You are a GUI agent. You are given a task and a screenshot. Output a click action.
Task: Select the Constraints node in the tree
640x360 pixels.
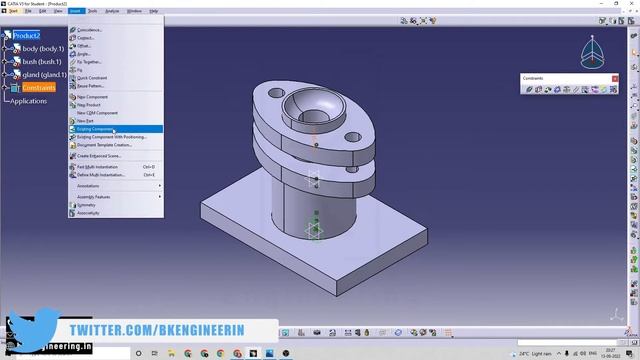click(39, 87)
